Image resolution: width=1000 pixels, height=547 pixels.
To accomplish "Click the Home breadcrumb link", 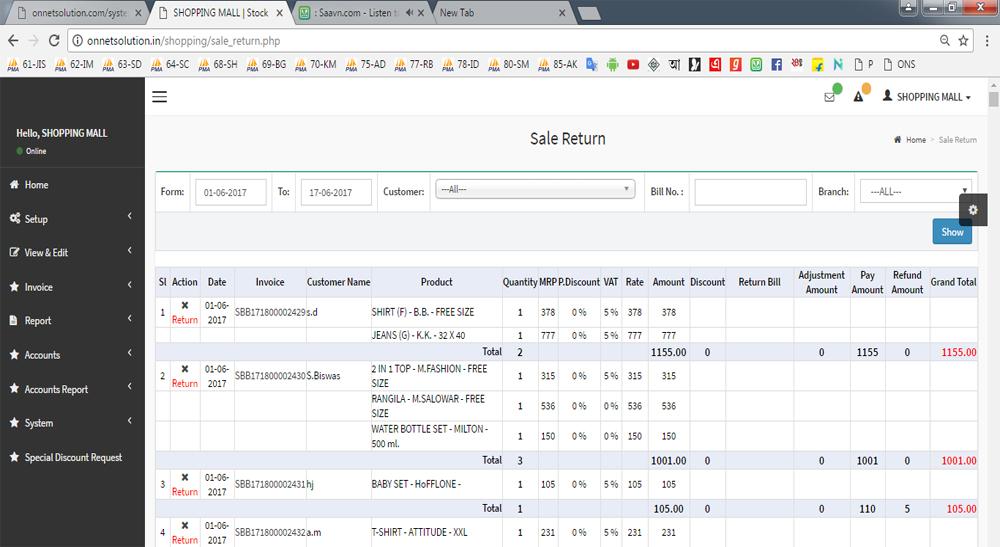I will pyautogui.click(x=916, y=140).
